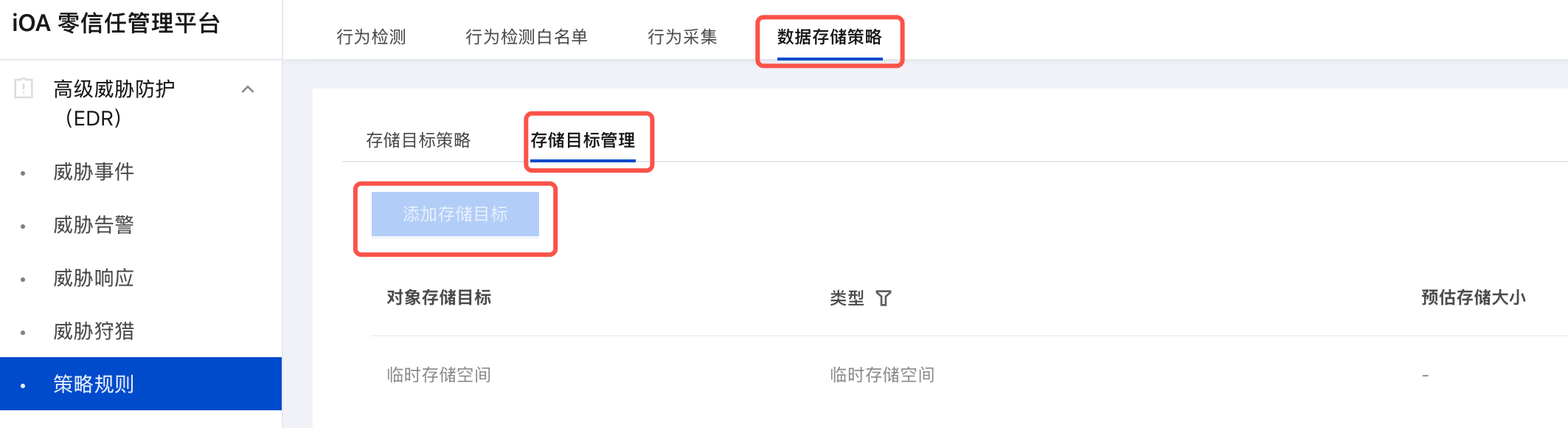Collapse the 高级威胁防护 (EDR) menu chevron
Image resolution: width=1568 pixels, height=428 pixels.
pos(248,89)
